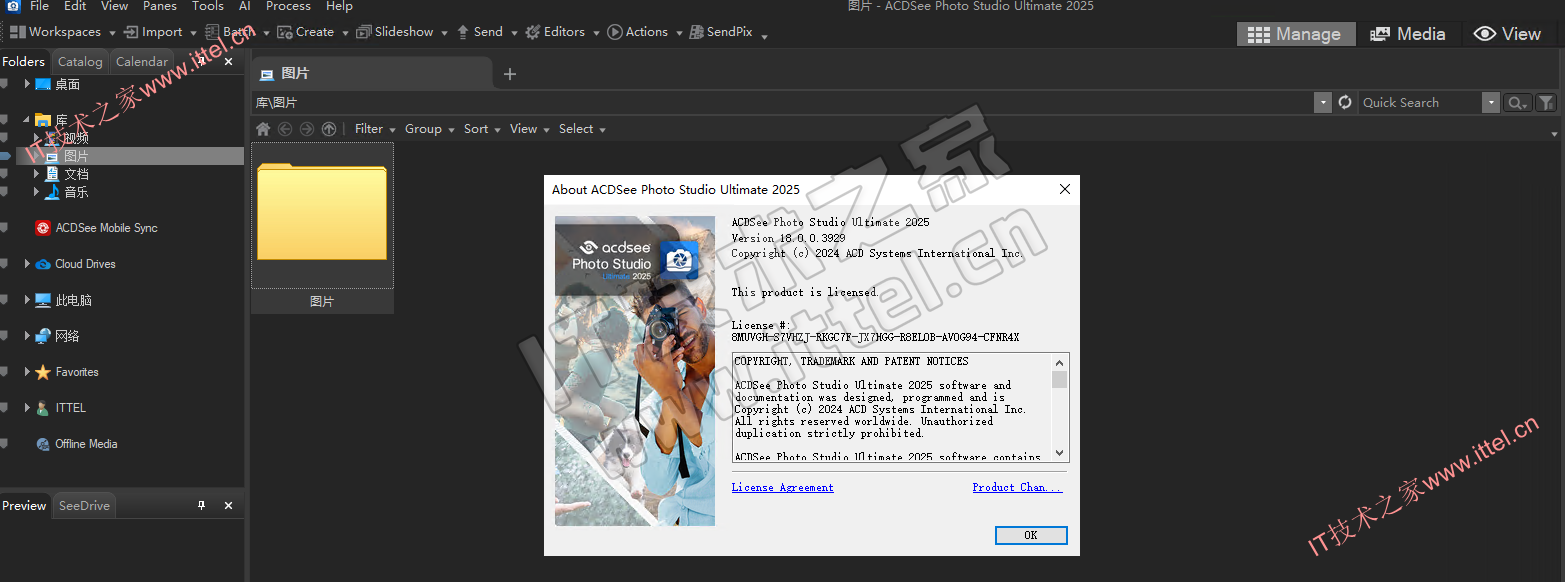Viewport: 1565px width, 582px height.
Task: Open the Sort dropdown
Action: tap(482, 129)
